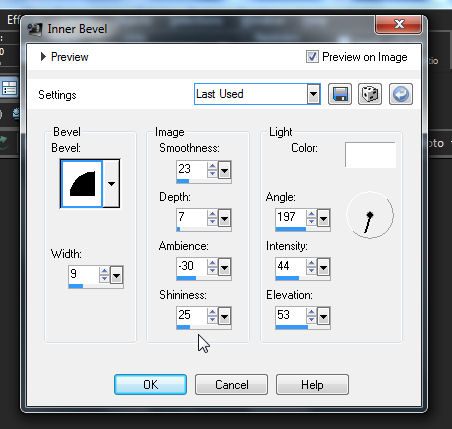Open the Bevel shape dropdown arrow

(111, 183)
